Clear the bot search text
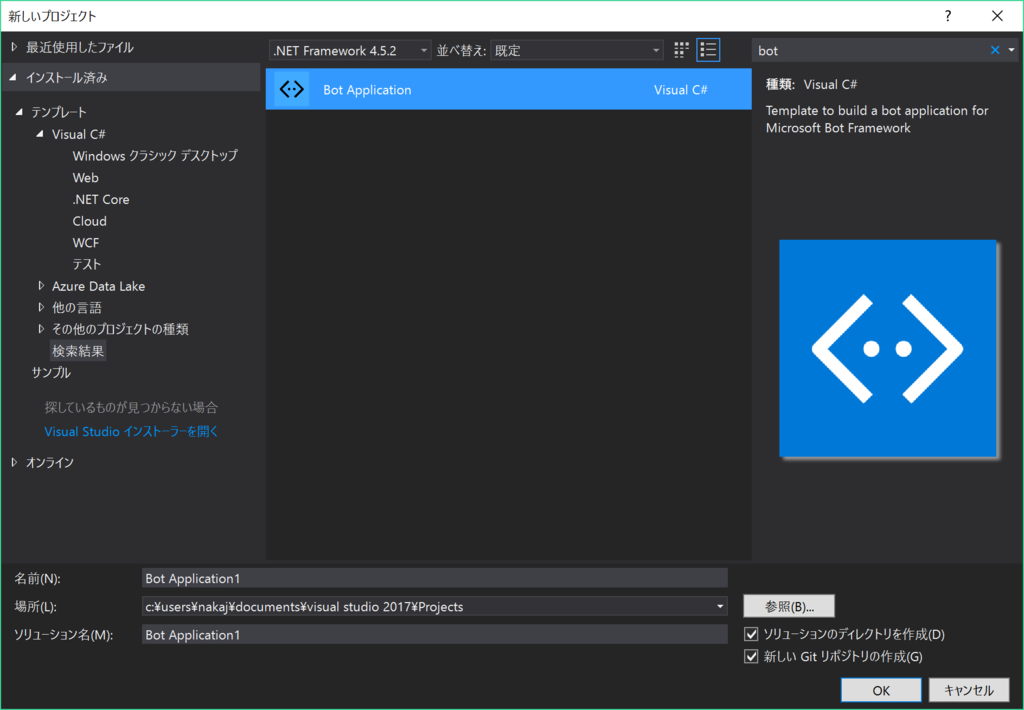The width and height of the screenshot is (1024, 710). click(995, 50)
